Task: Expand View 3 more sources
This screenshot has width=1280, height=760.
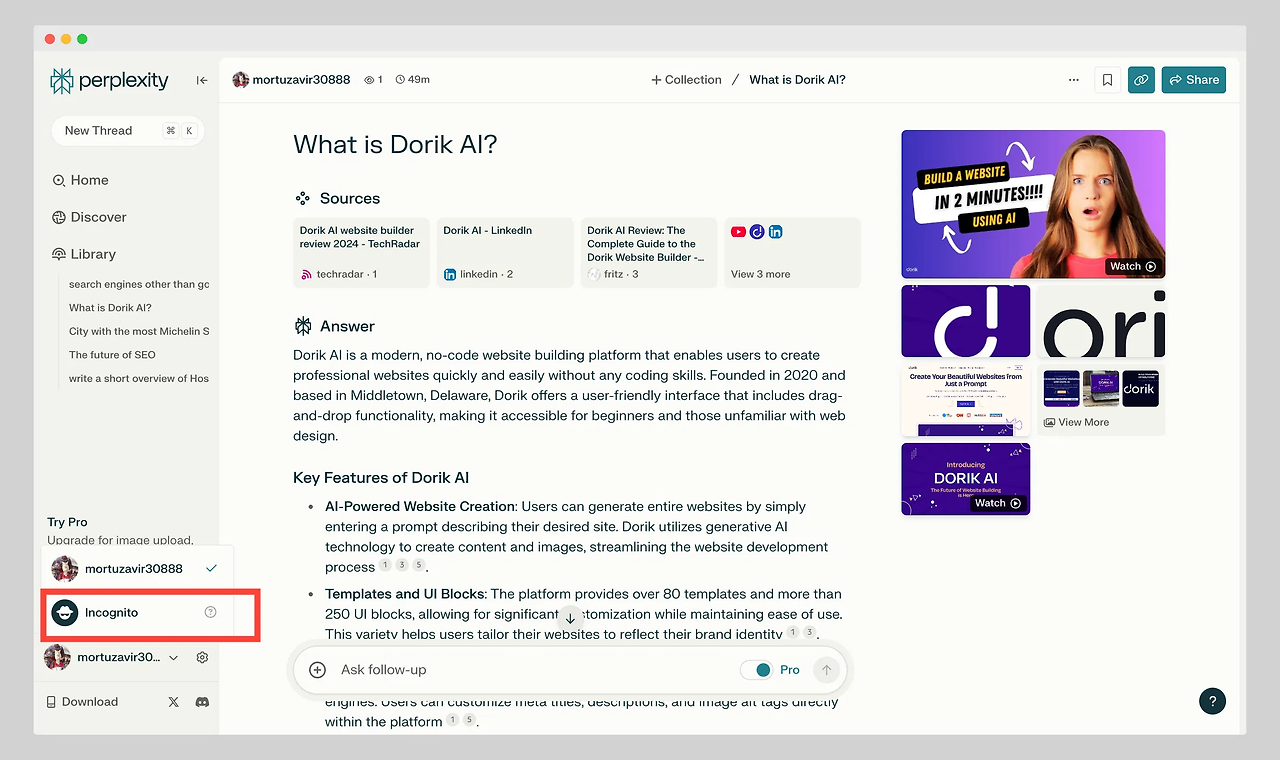Action: tap(792, 253)
